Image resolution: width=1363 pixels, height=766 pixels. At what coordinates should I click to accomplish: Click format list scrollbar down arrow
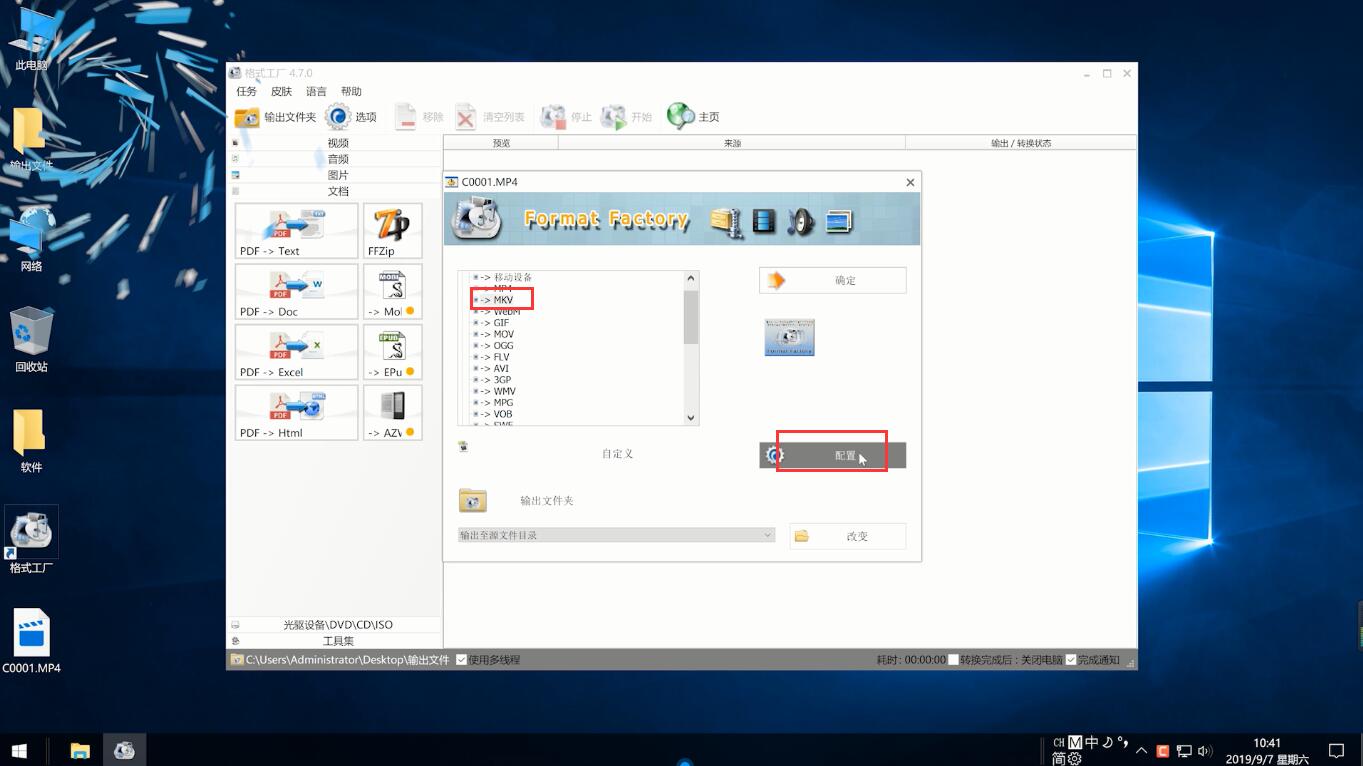point(691,418)
